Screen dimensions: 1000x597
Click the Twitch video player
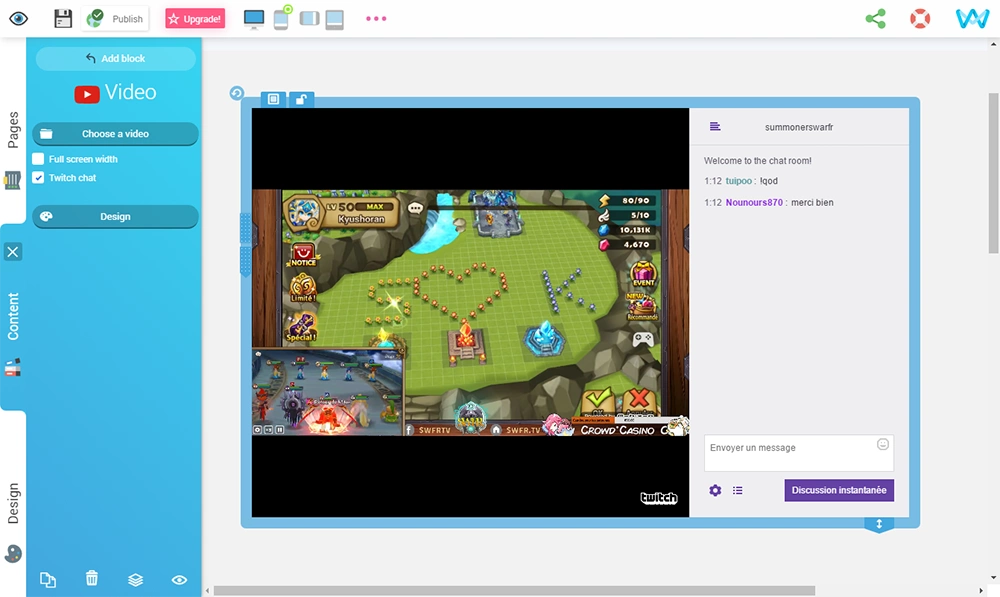coord(470,313)
